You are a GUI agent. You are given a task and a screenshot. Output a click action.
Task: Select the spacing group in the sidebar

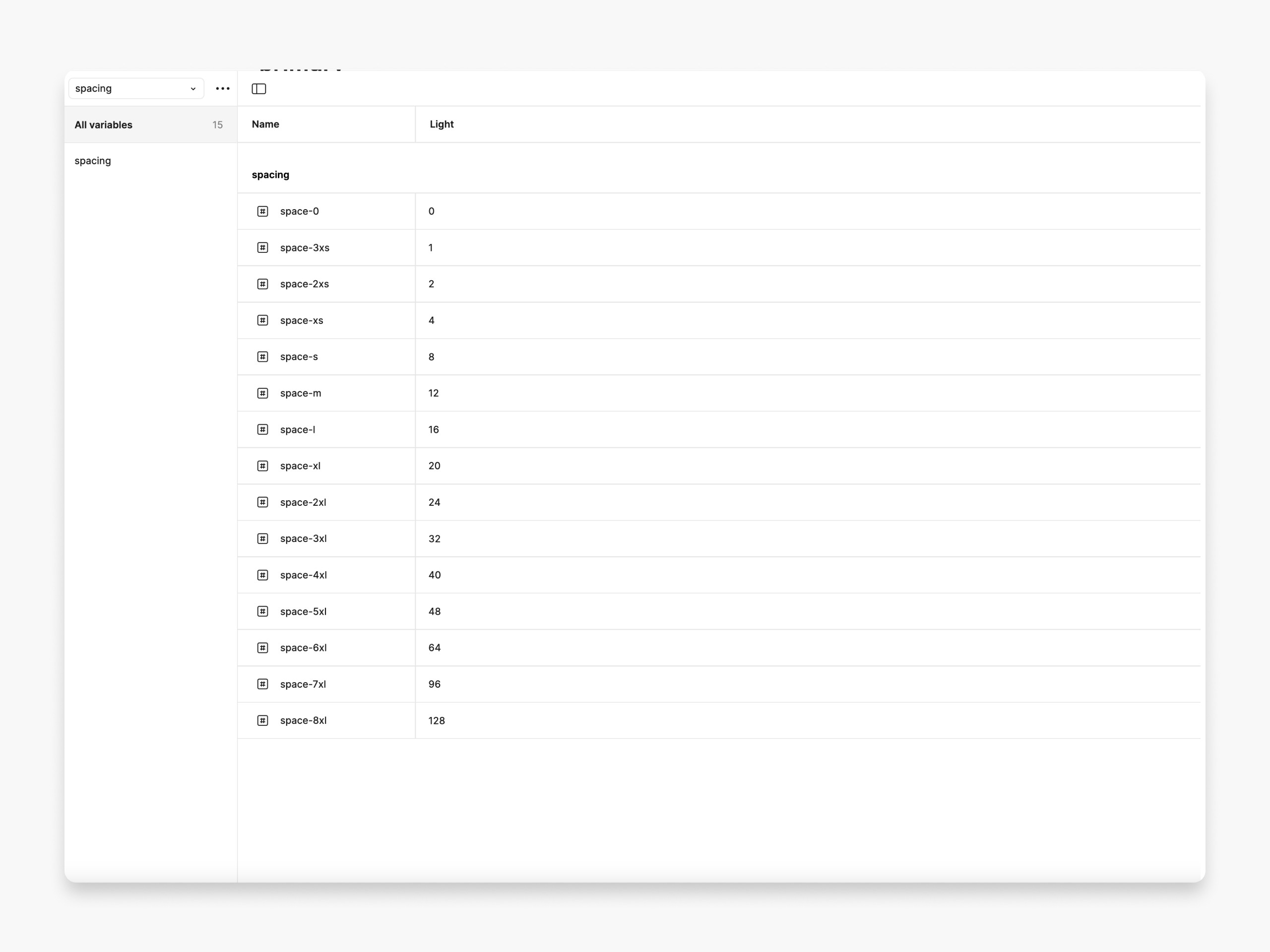[92, 161]
